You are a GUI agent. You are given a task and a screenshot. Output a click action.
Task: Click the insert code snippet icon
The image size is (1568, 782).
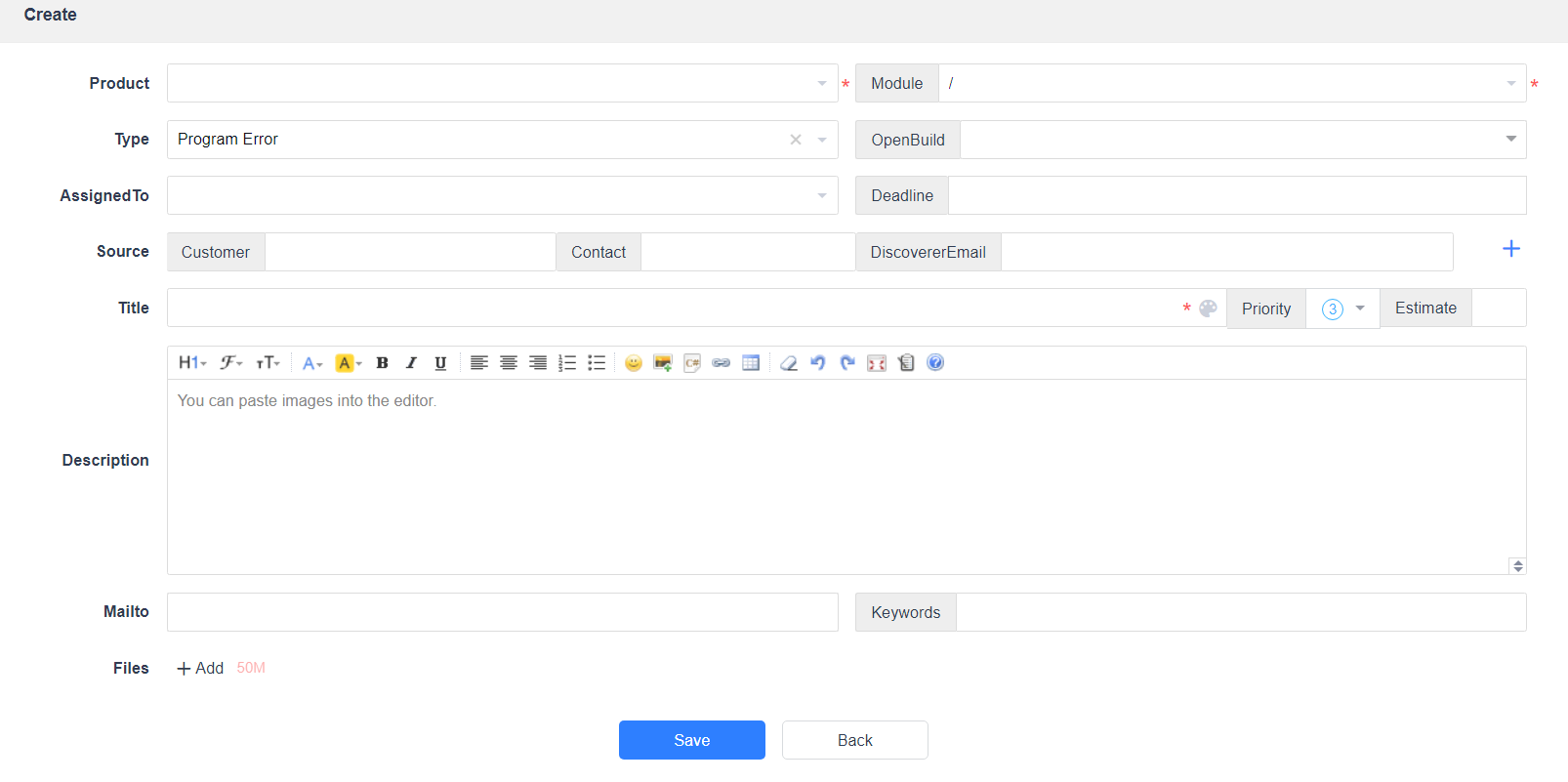tap(692, 363)
